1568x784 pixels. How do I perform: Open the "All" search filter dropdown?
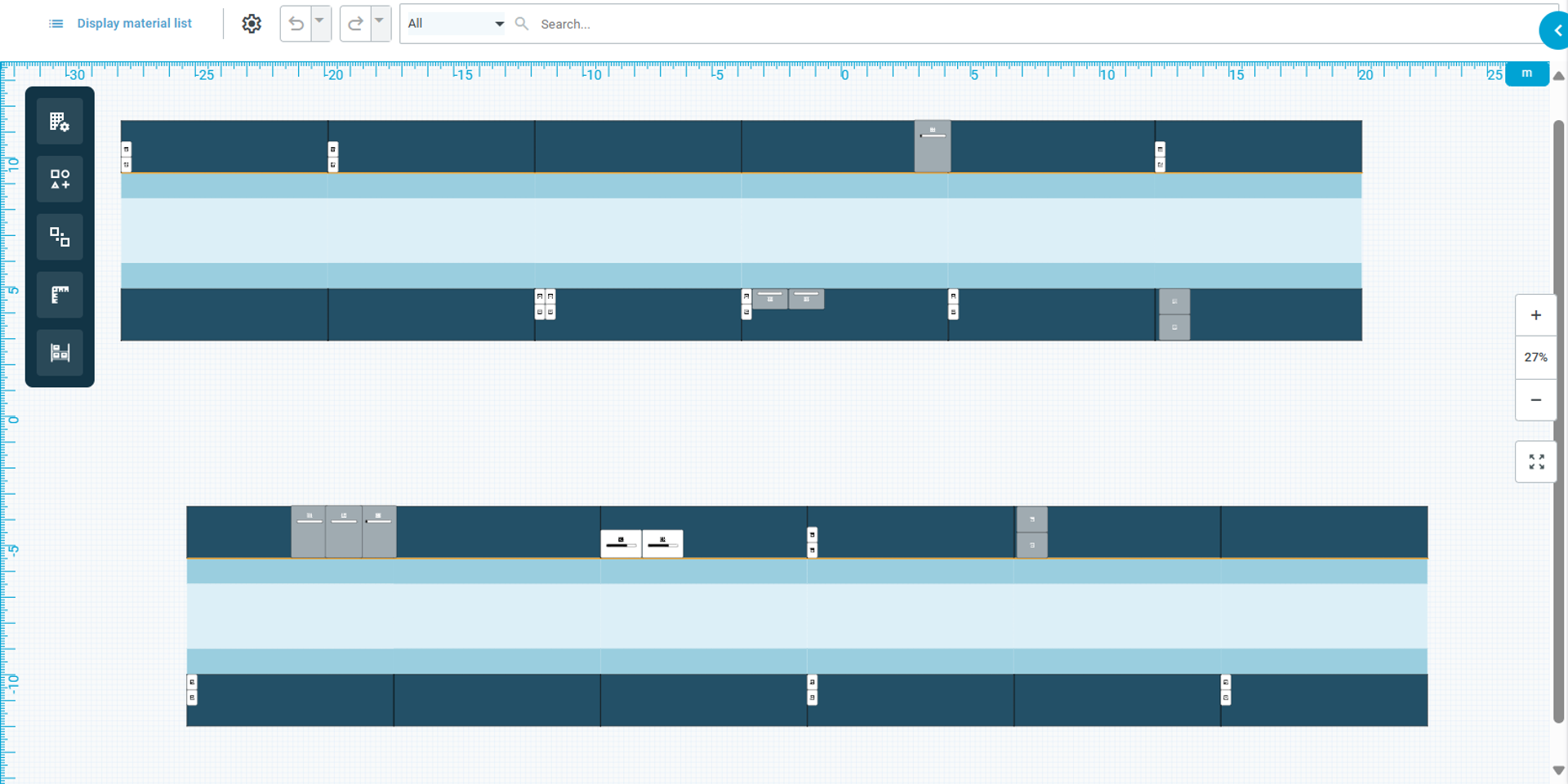456,24
